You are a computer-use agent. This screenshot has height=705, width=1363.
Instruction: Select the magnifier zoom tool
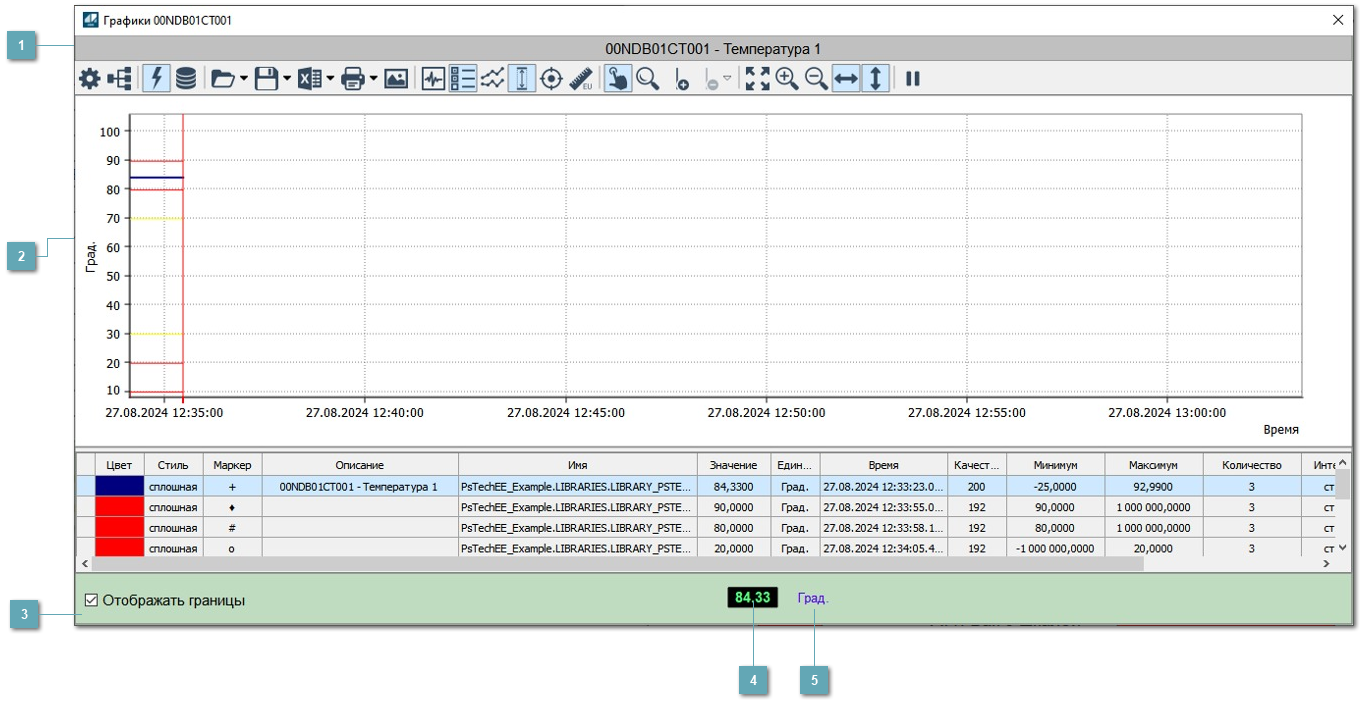[x=648, y=79]
